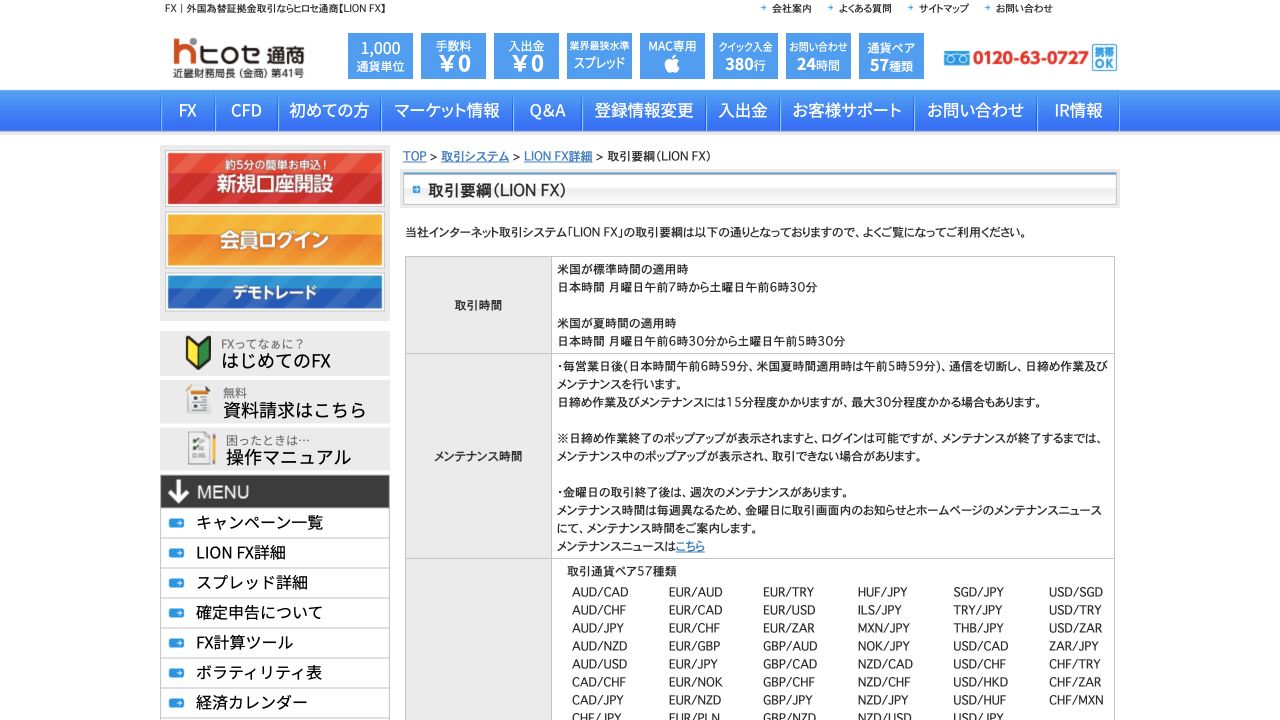Open お客様サポート in the navigation bar
Image resolution: width=1280 pixels, height=720 pixels.
click(x=847, y=111)
